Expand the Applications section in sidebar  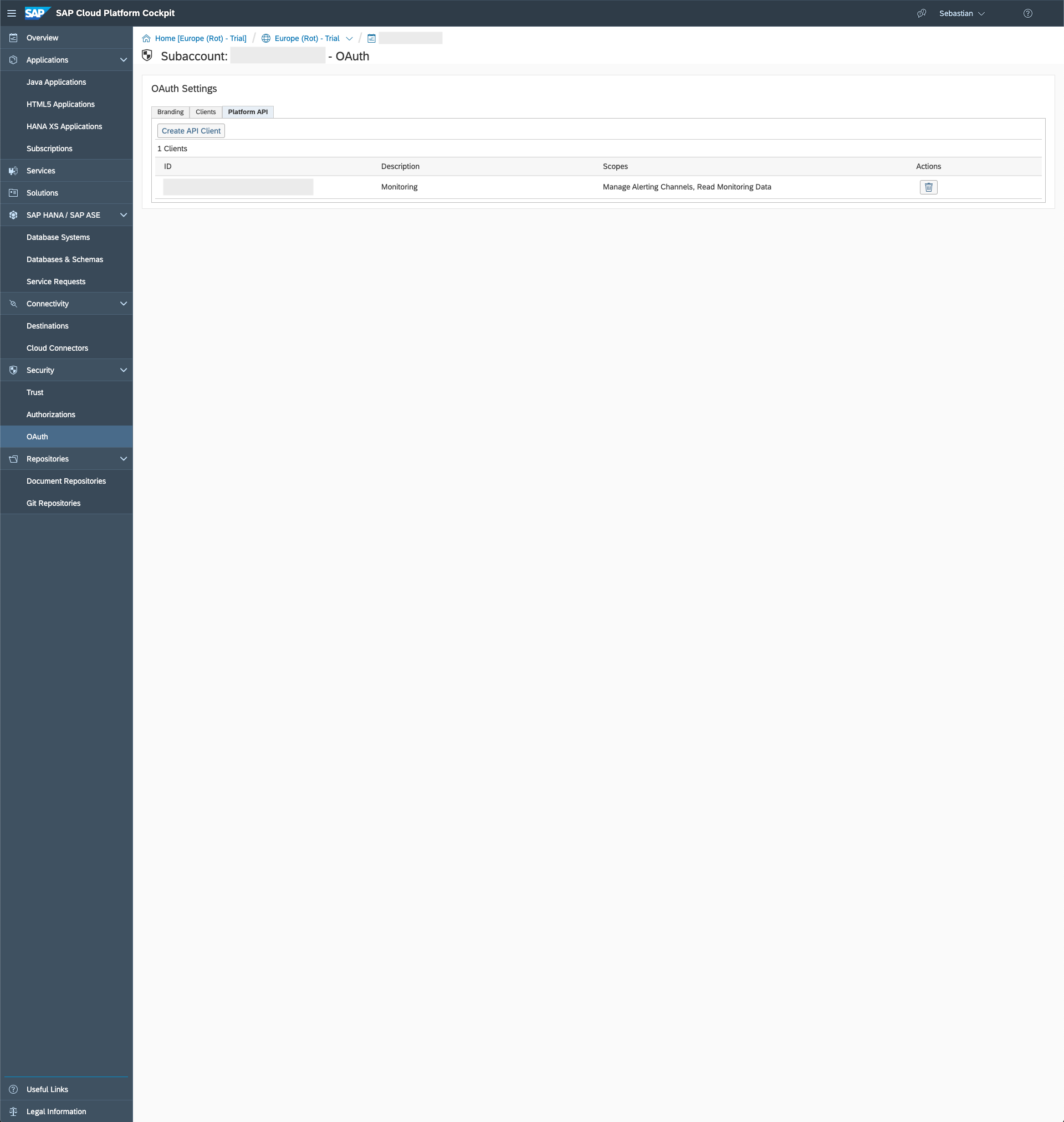click(x=123, y=60)
